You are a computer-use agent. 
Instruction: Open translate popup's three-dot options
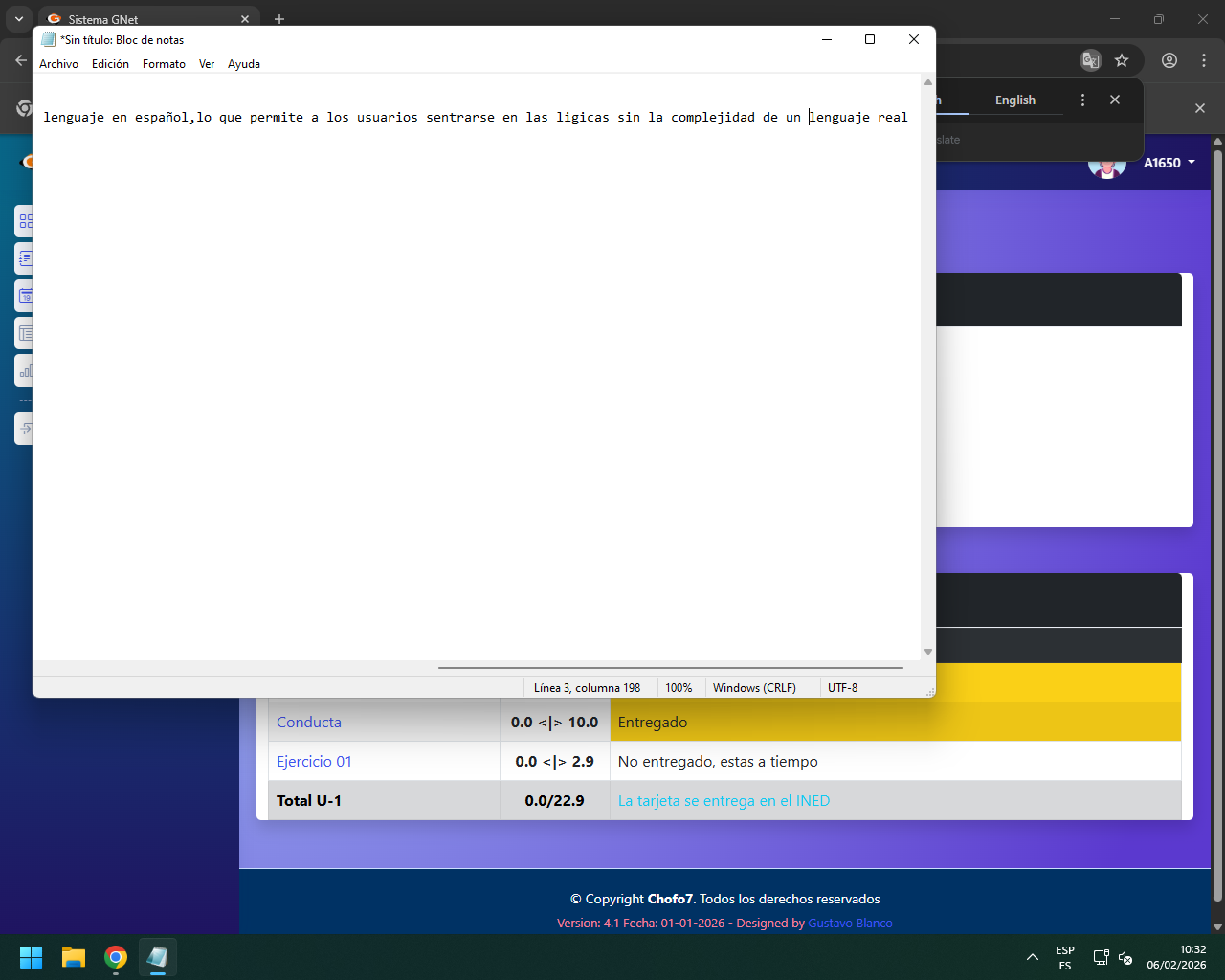pos(1082,100)
